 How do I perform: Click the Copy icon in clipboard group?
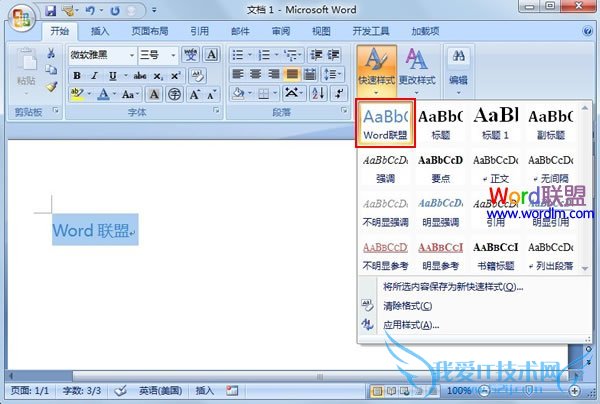tap(51, 70)
